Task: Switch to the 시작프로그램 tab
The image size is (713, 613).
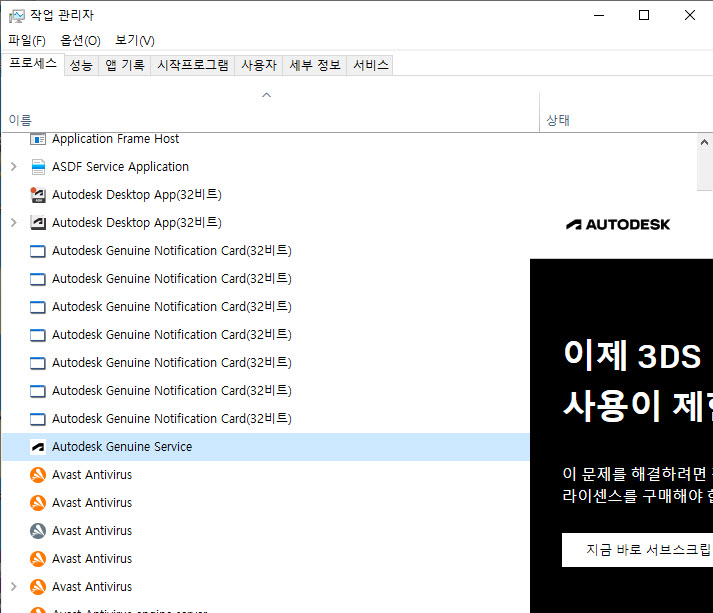Action: 193,65
